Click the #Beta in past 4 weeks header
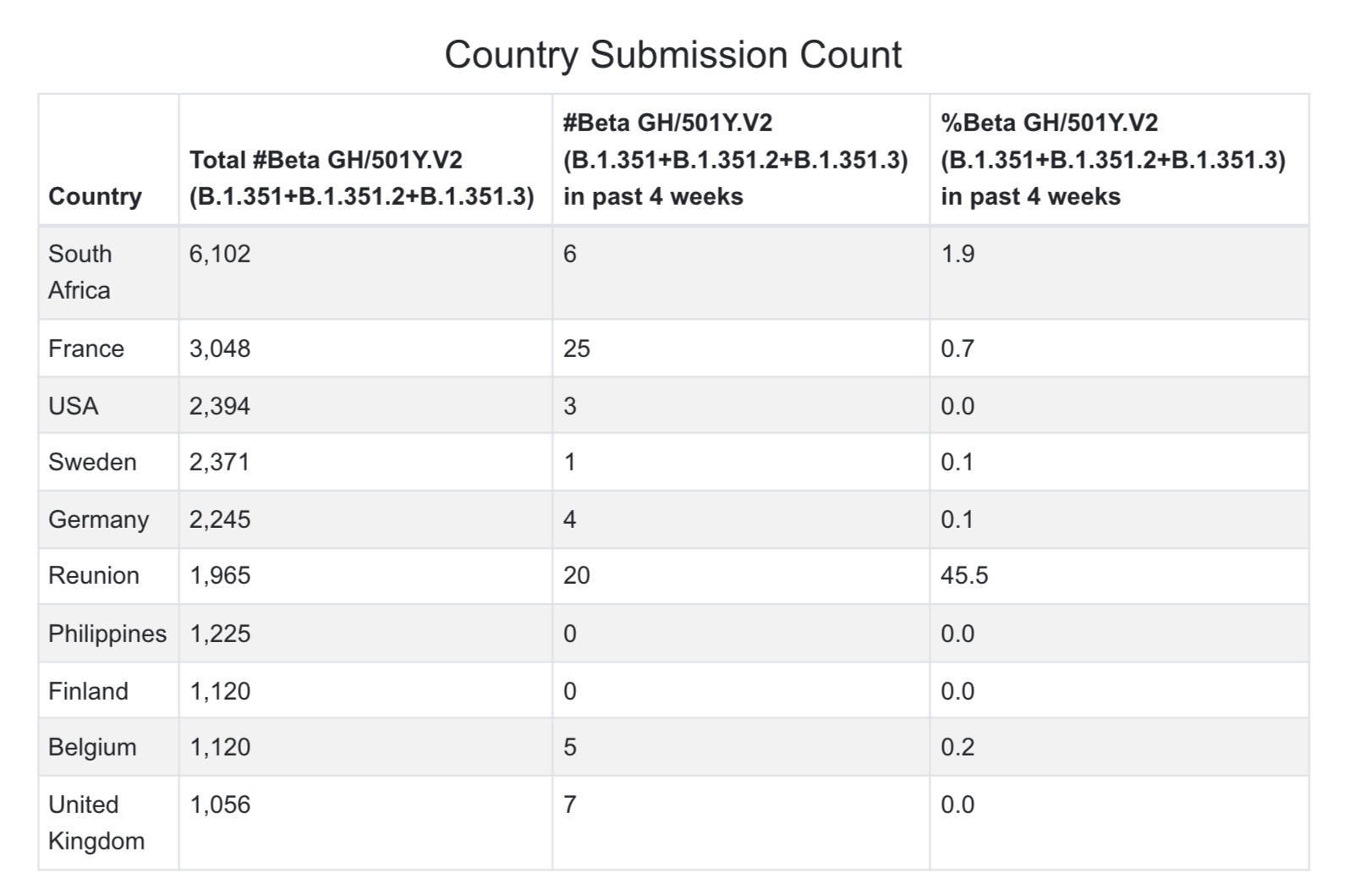This screenshot has height=890, width=1372. click(x=736, y=160)
